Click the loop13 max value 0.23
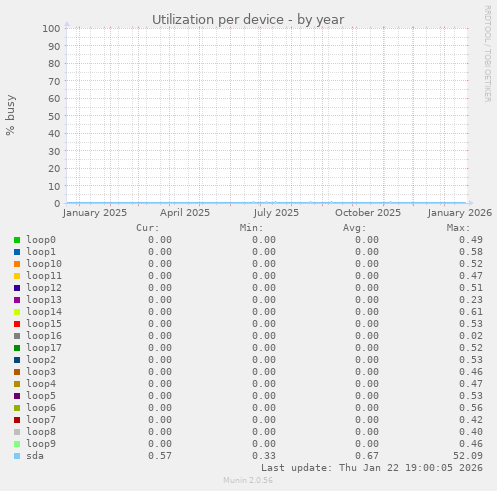Image resolution: width=497 pixels, height=491 pixels. (x=471, y=300)
